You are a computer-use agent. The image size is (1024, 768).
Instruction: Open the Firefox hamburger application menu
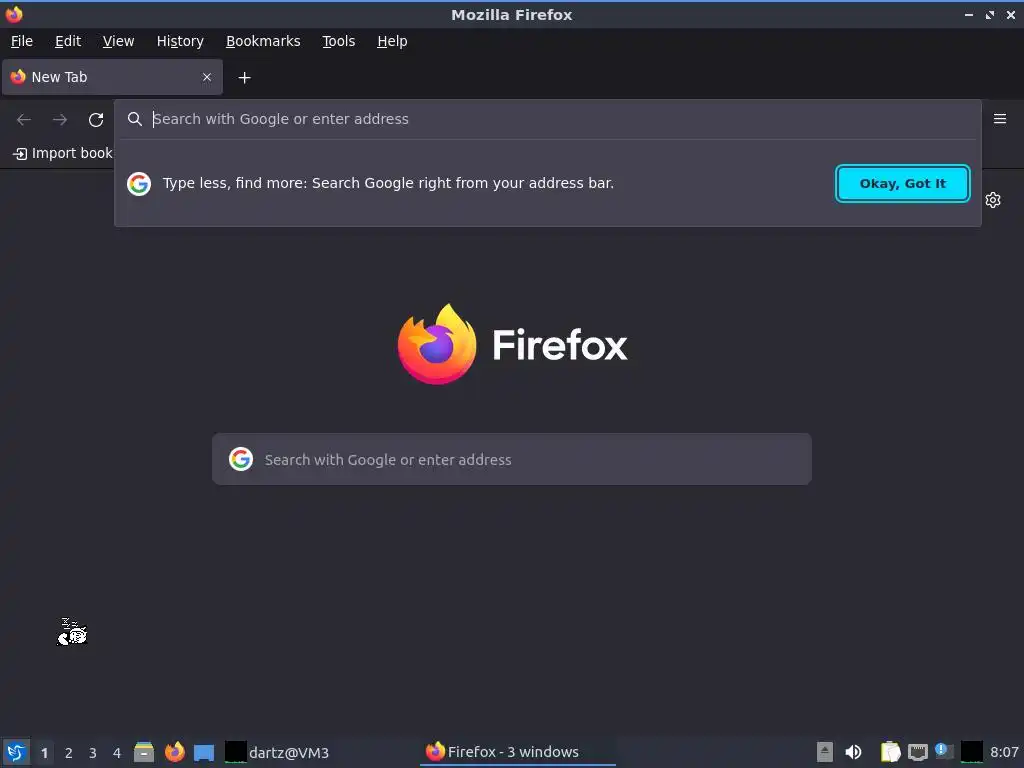[1000, 119]
